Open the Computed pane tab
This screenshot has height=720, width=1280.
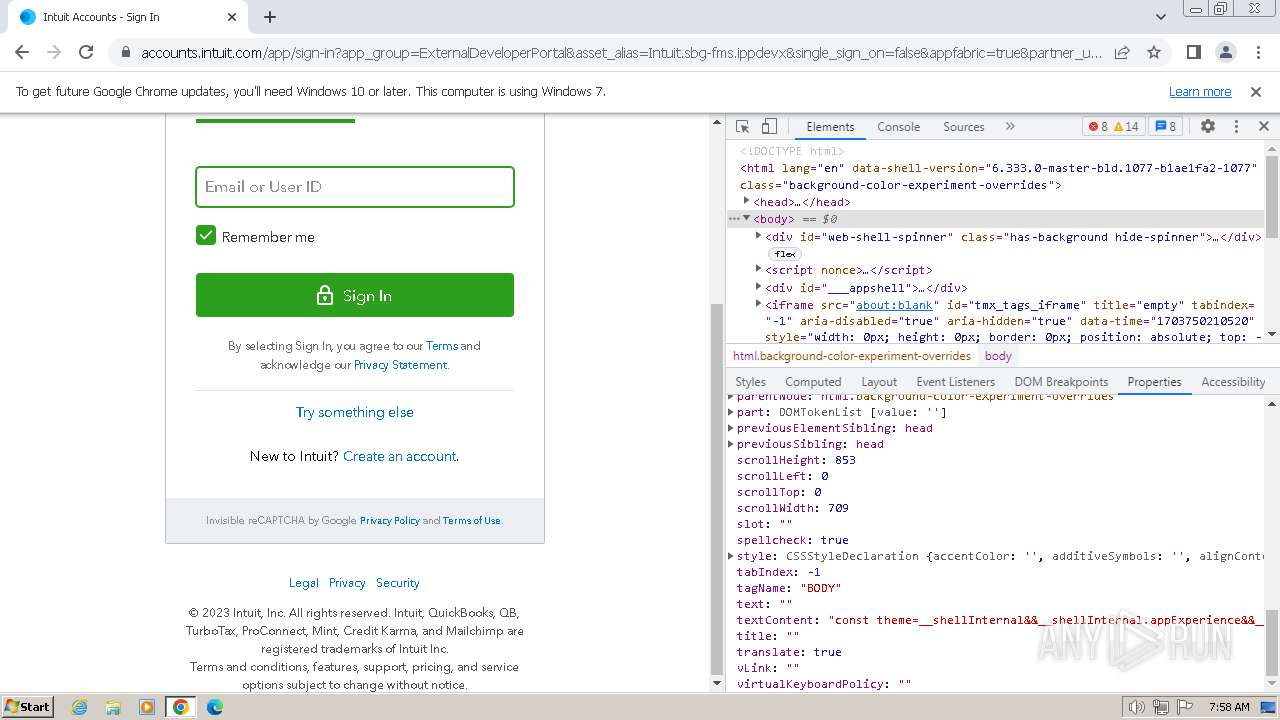click(x=813, y=382)
